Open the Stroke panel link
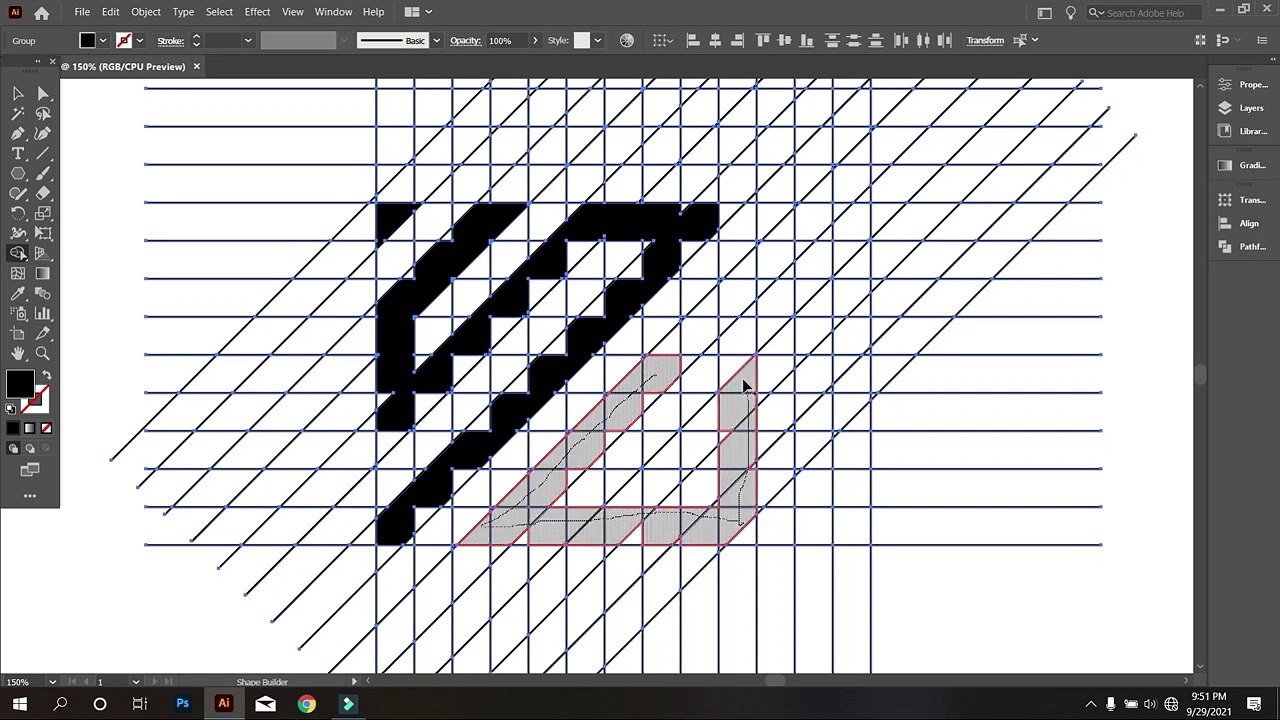This screenshot has height=720, width=1280. pyautogui.click(x=170, y=40)
